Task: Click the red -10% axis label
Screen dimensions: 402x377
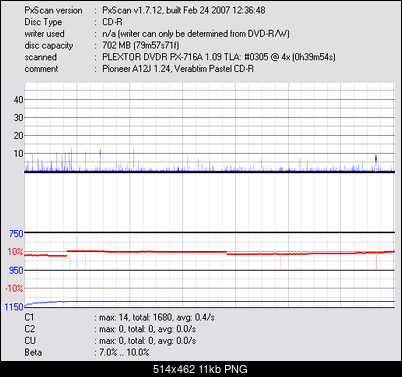Action: click(x=14, y=288)
